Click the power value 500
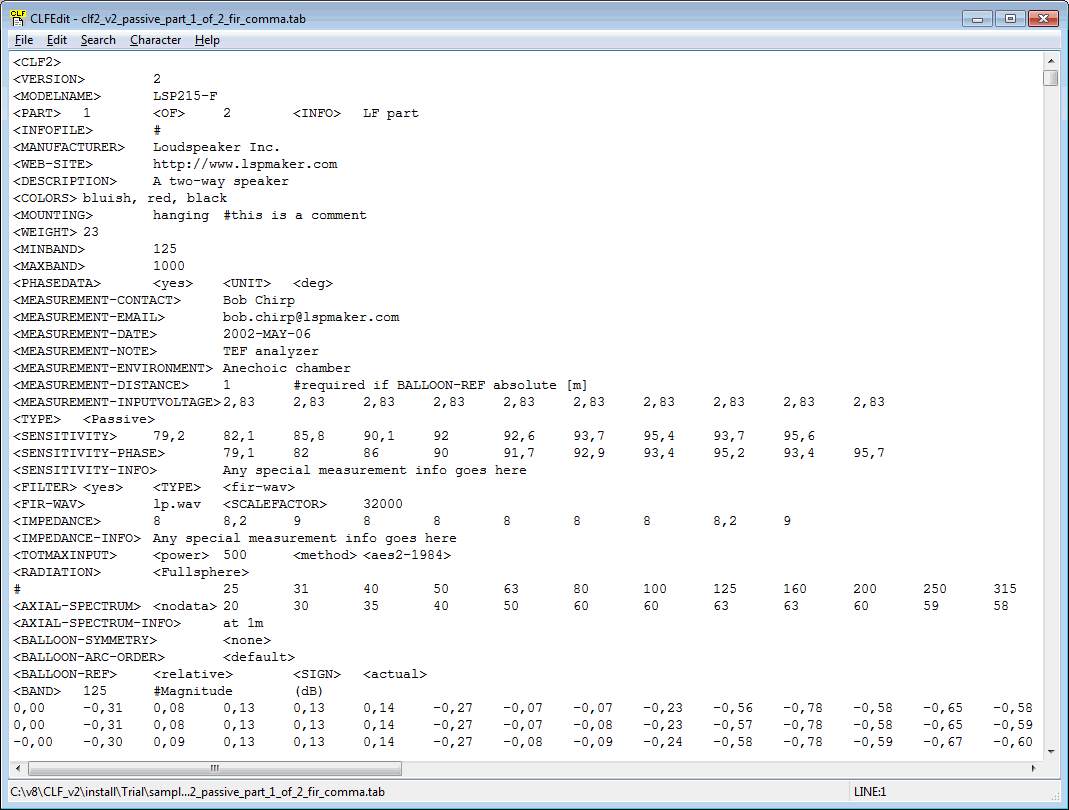Viewport: 1069px width, 810px height. (235, 555)
